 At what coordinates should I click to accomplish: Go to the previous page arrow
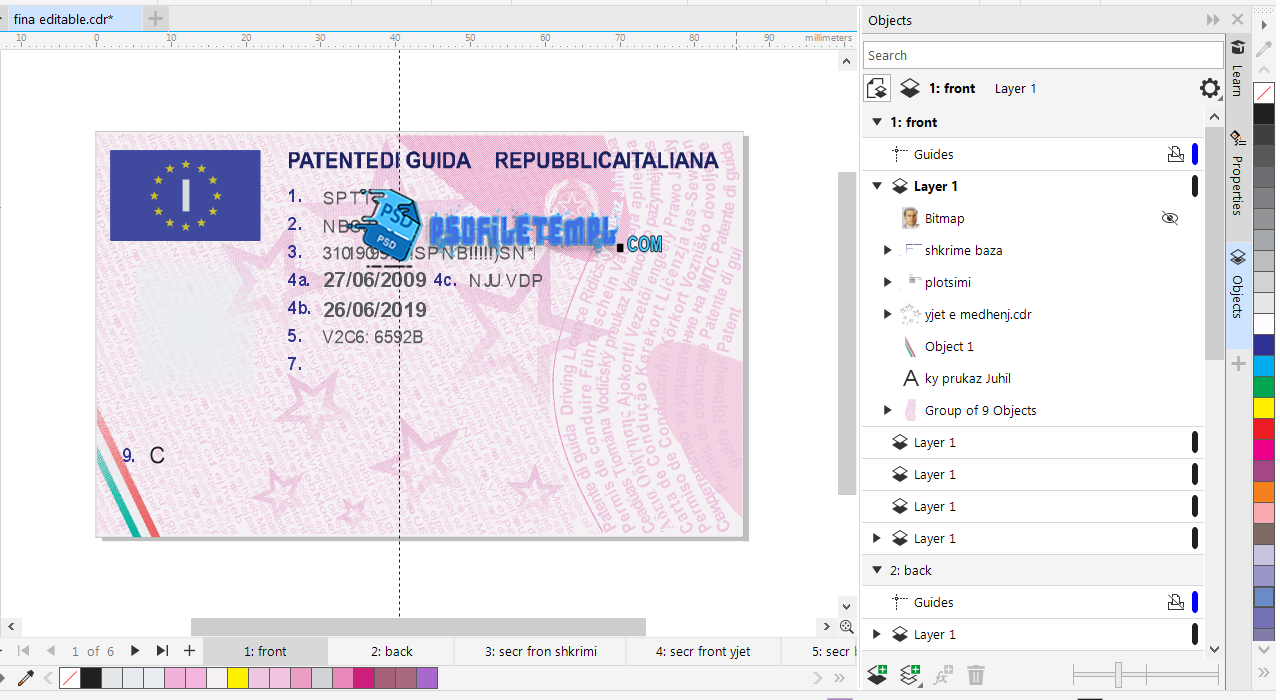(x=50, y=651)
